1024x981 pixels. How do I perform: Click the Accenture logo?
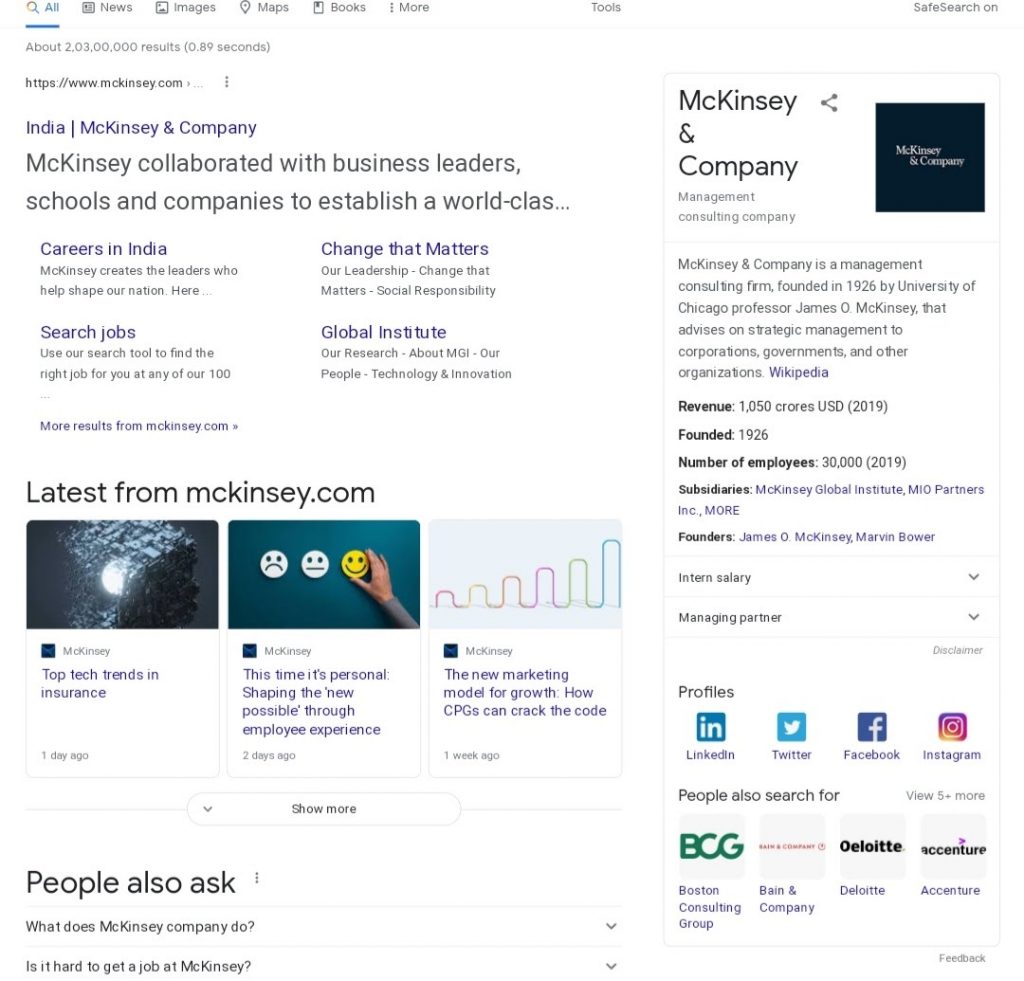click(953, 846)
